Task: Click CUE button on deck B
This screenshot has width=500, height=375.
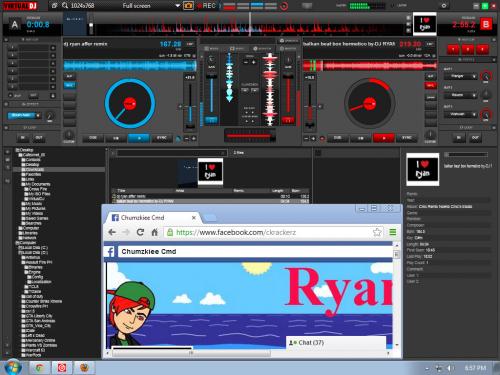Action: coord(338,138)
